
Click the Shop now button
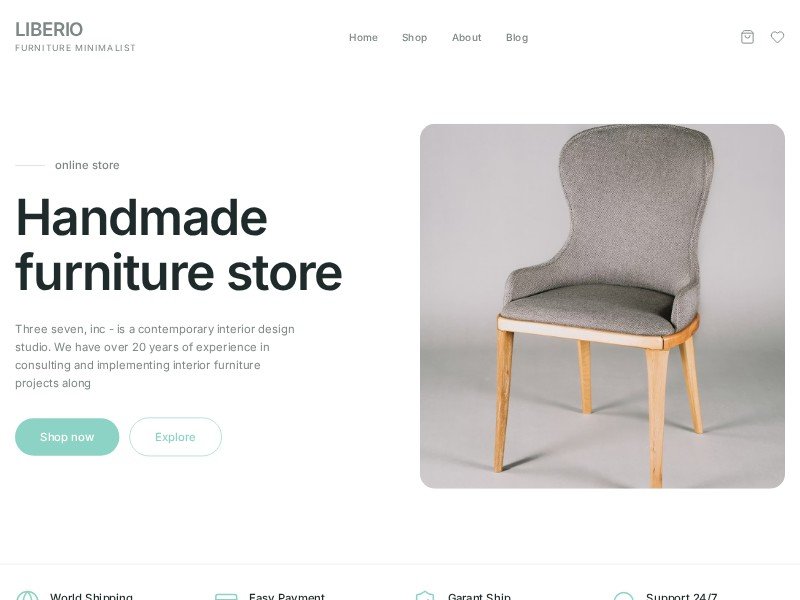click(x=67, y=437)
